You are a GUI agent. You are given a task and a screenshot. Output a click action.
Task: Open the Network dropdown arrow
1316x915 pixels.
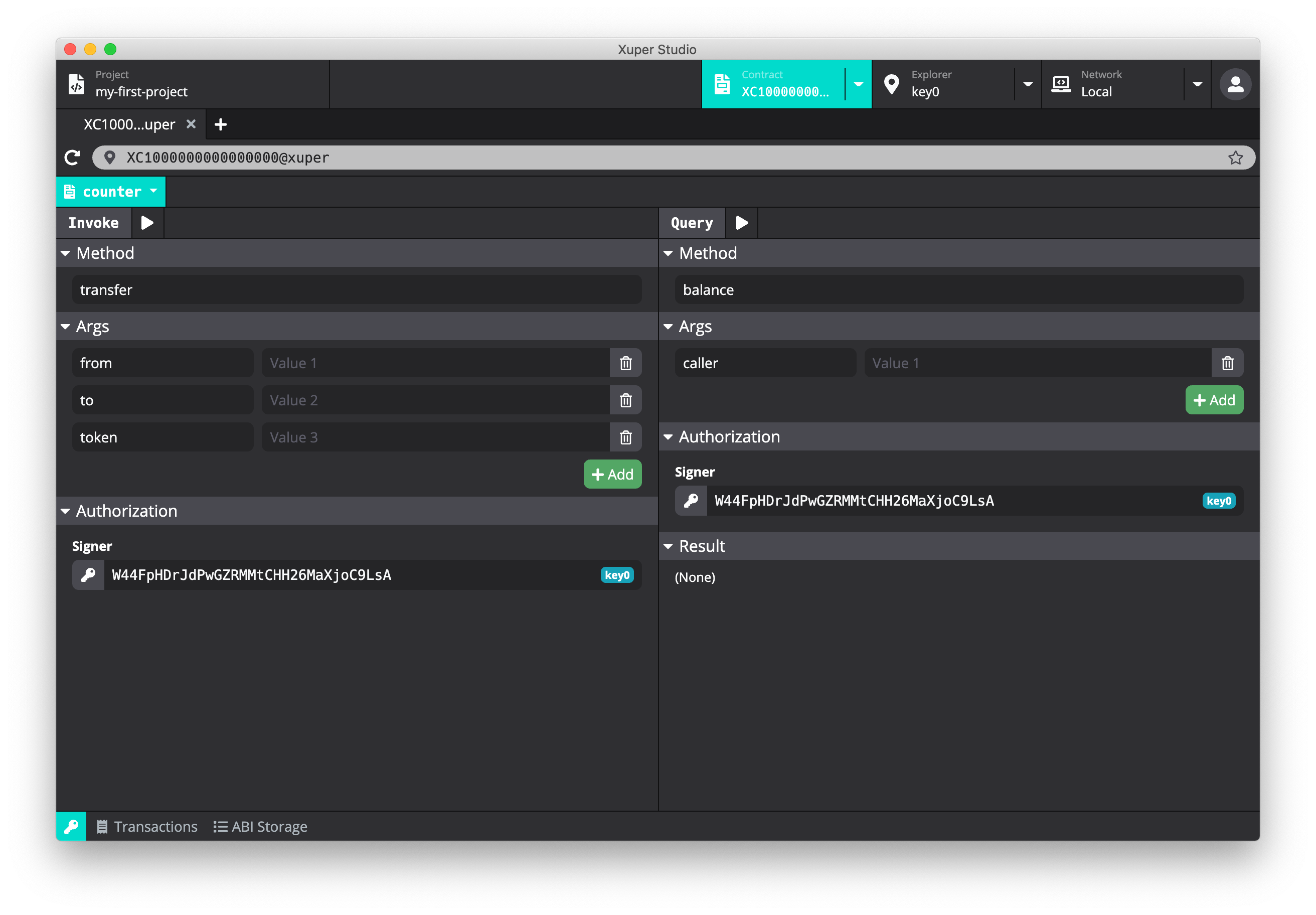1197,84
